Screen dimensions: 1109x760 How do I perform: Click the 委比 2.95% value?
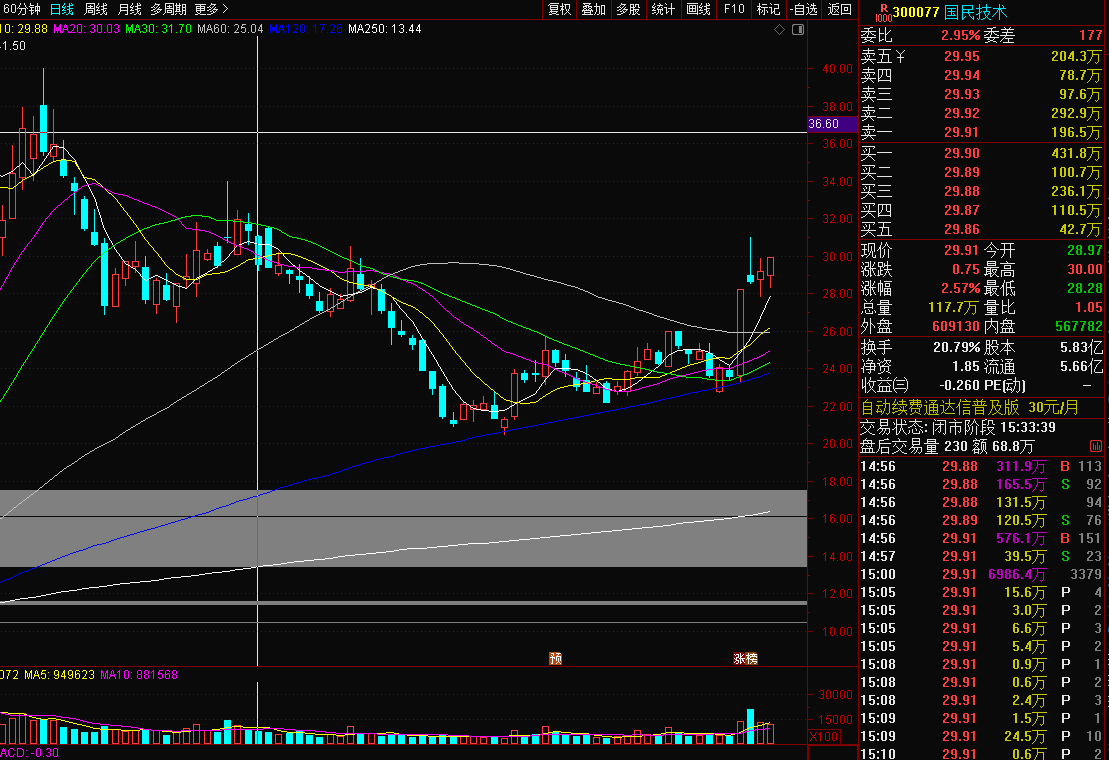click(x=960, y=35)
